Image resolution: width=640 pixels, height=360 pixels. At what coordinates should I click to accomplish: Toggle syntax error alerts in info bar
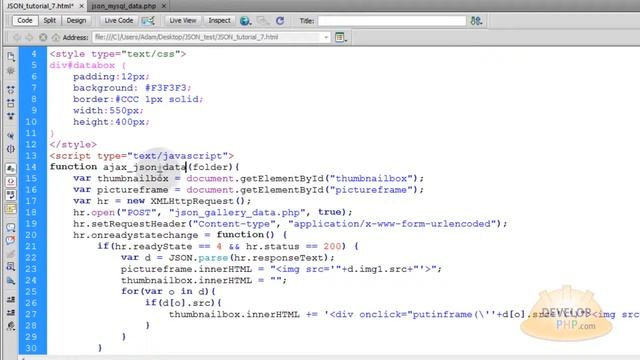coord(11,209)
